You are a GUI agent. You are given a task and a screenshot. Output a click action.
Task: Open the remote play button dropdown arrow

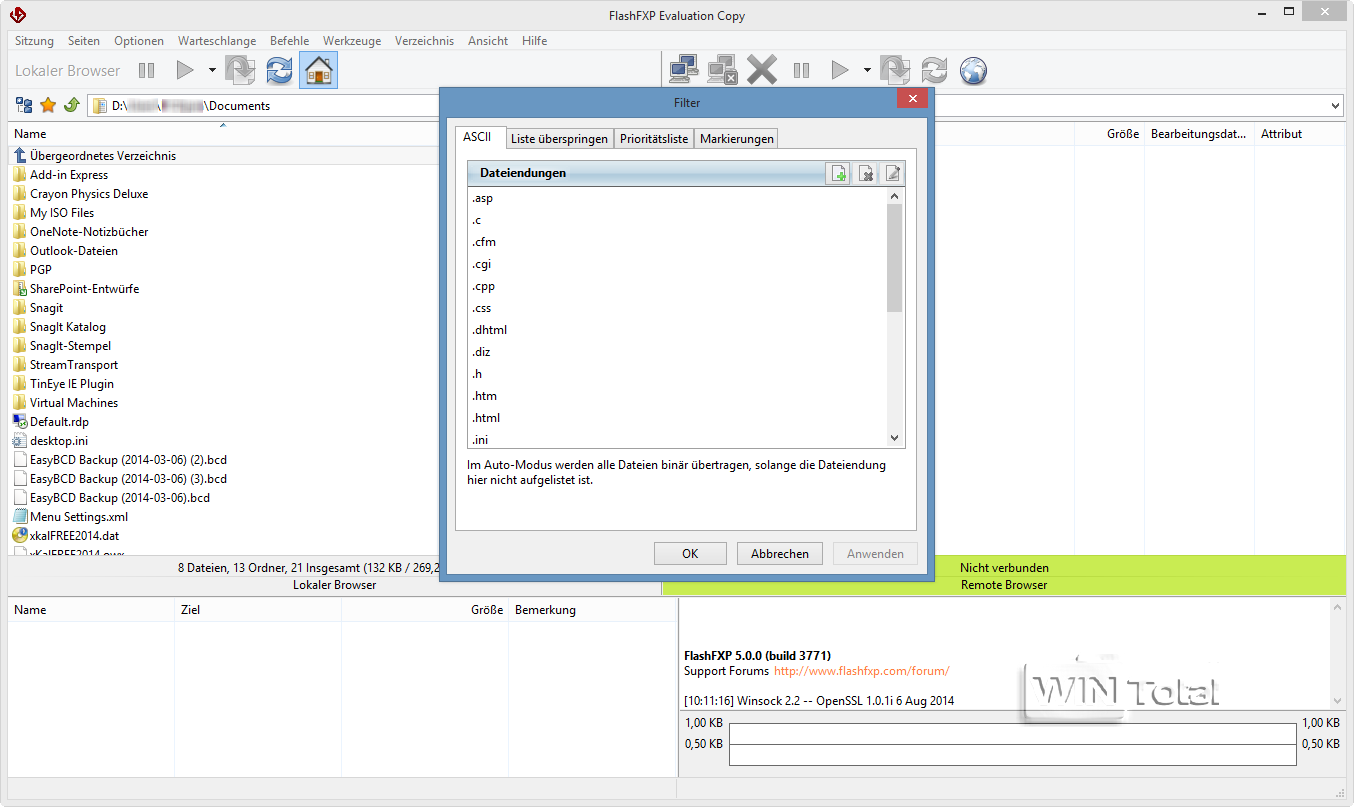click(x=867, y=70)
